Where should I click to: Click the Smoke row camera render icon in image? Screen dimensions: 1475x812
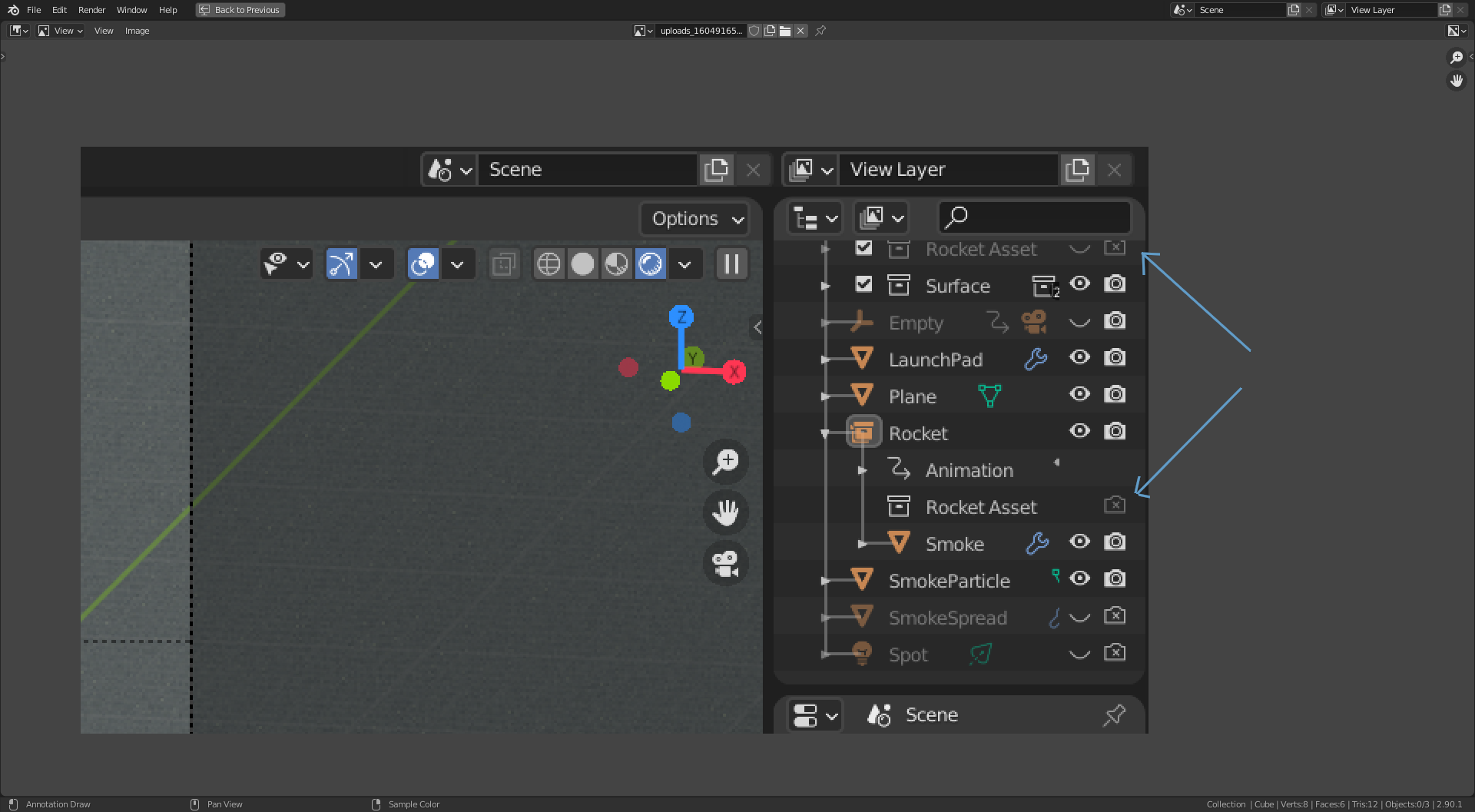pyautogui.click(x=1115, y=542)
